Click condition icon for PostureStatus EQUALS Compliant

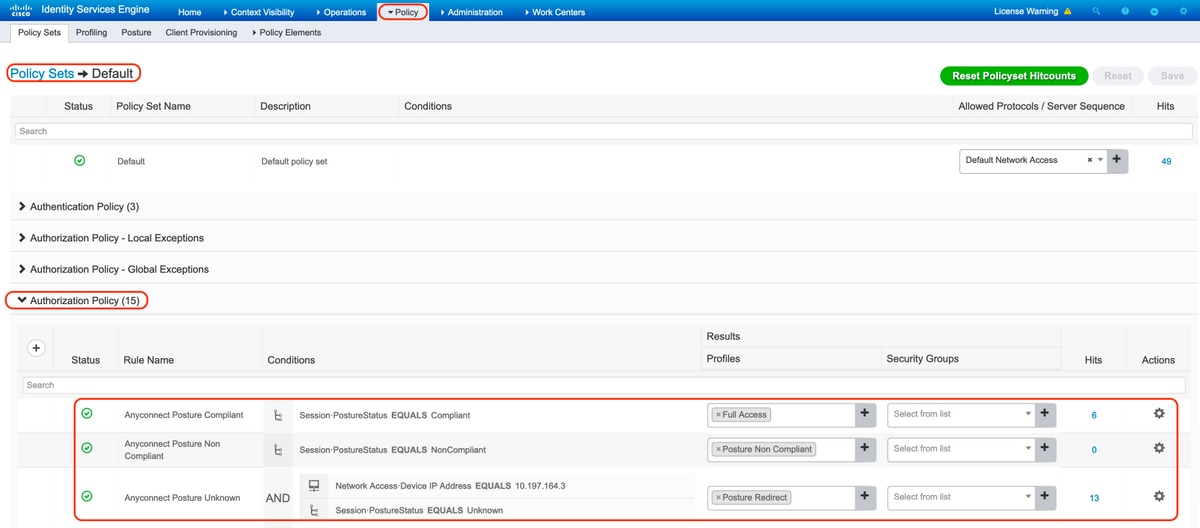[x=279, y=415]
